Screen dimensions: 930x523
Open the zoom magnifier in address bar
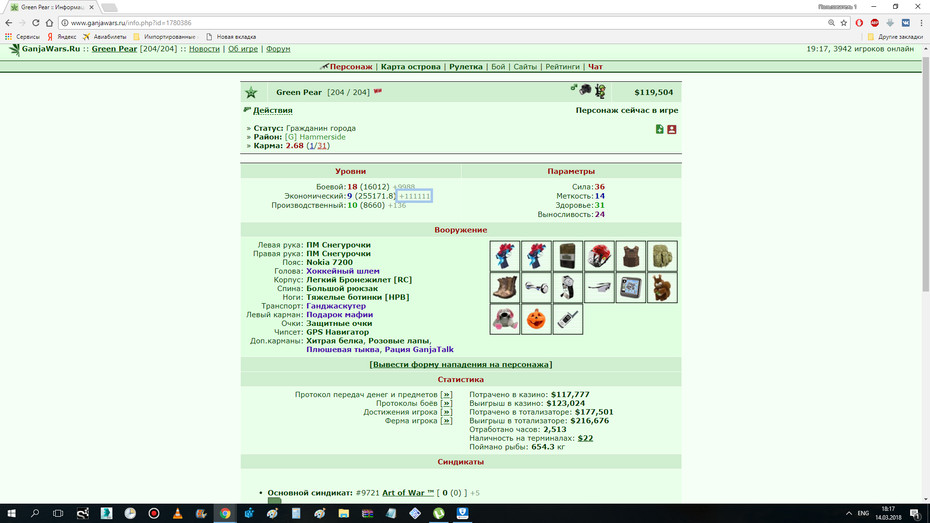pos(831,23)
